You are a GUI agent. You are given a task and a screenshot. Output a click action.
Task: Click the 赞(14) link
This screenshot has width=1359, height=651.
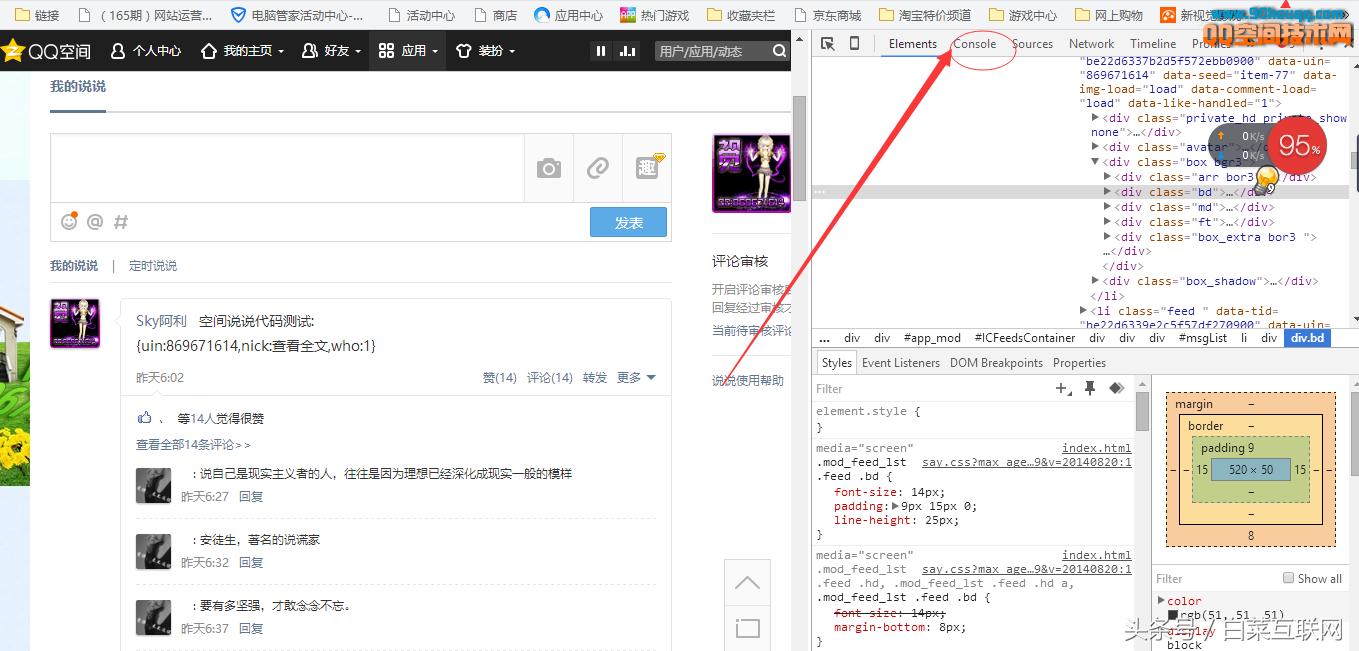pyautogui.click(x=500, y=377)
